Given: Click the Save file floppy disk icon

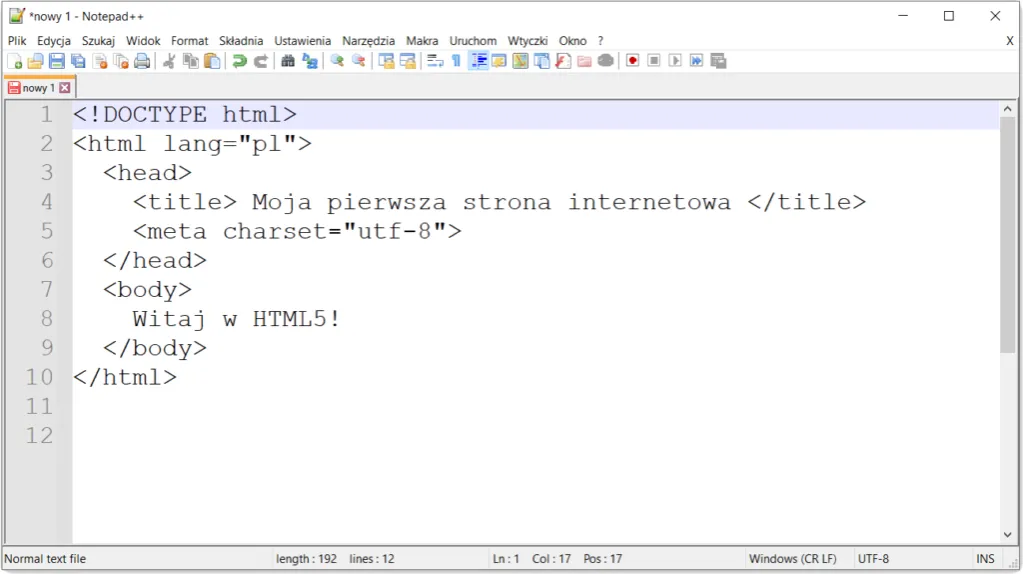Looking at the screenshot, I should coord(57,61).
